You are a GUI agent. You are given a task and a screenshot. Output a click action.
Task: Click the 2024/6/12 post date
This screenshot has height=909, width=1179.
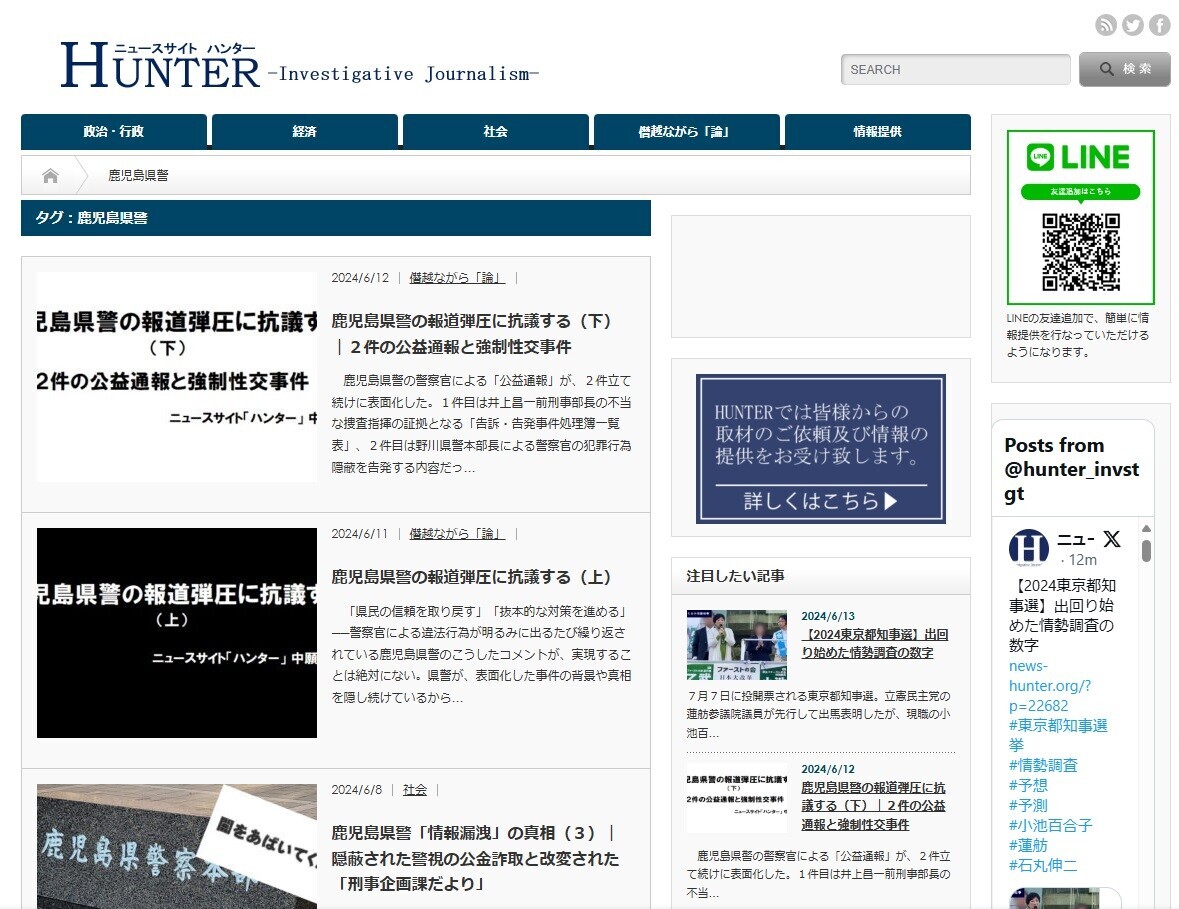tap(360, 278)
